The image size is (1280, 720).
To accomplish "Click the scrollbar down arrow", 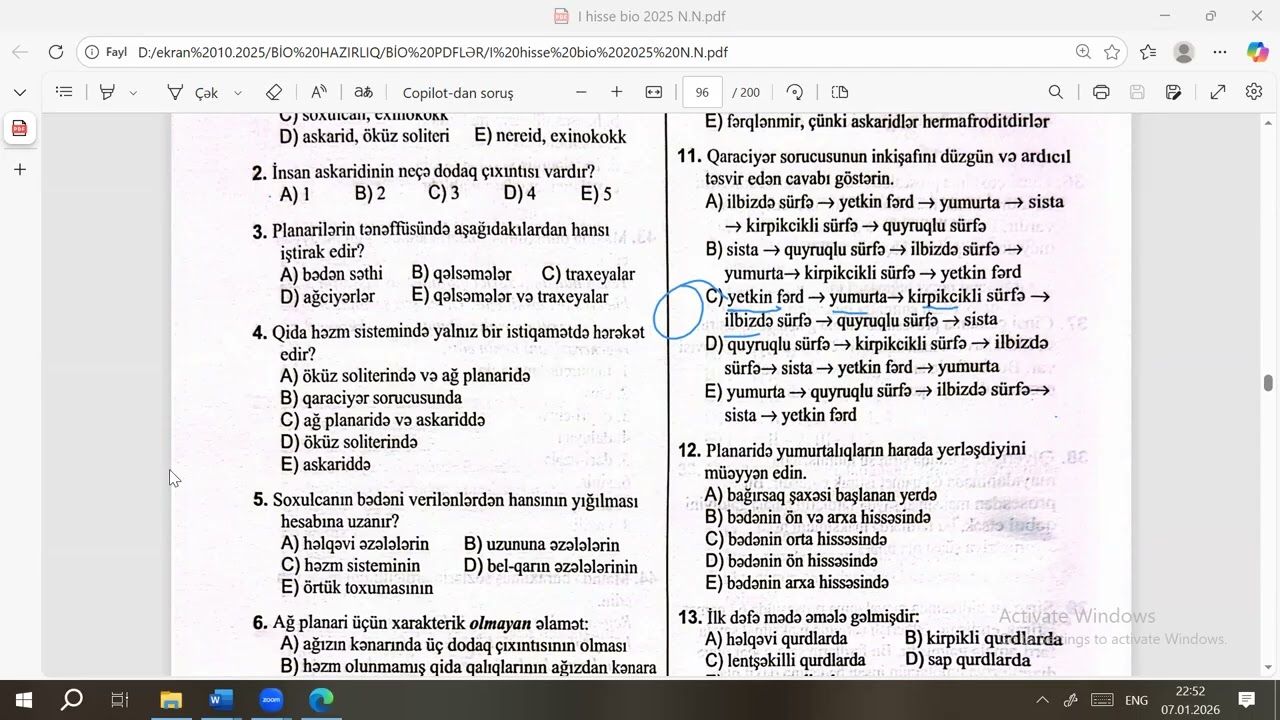I will pos(1269,667).
